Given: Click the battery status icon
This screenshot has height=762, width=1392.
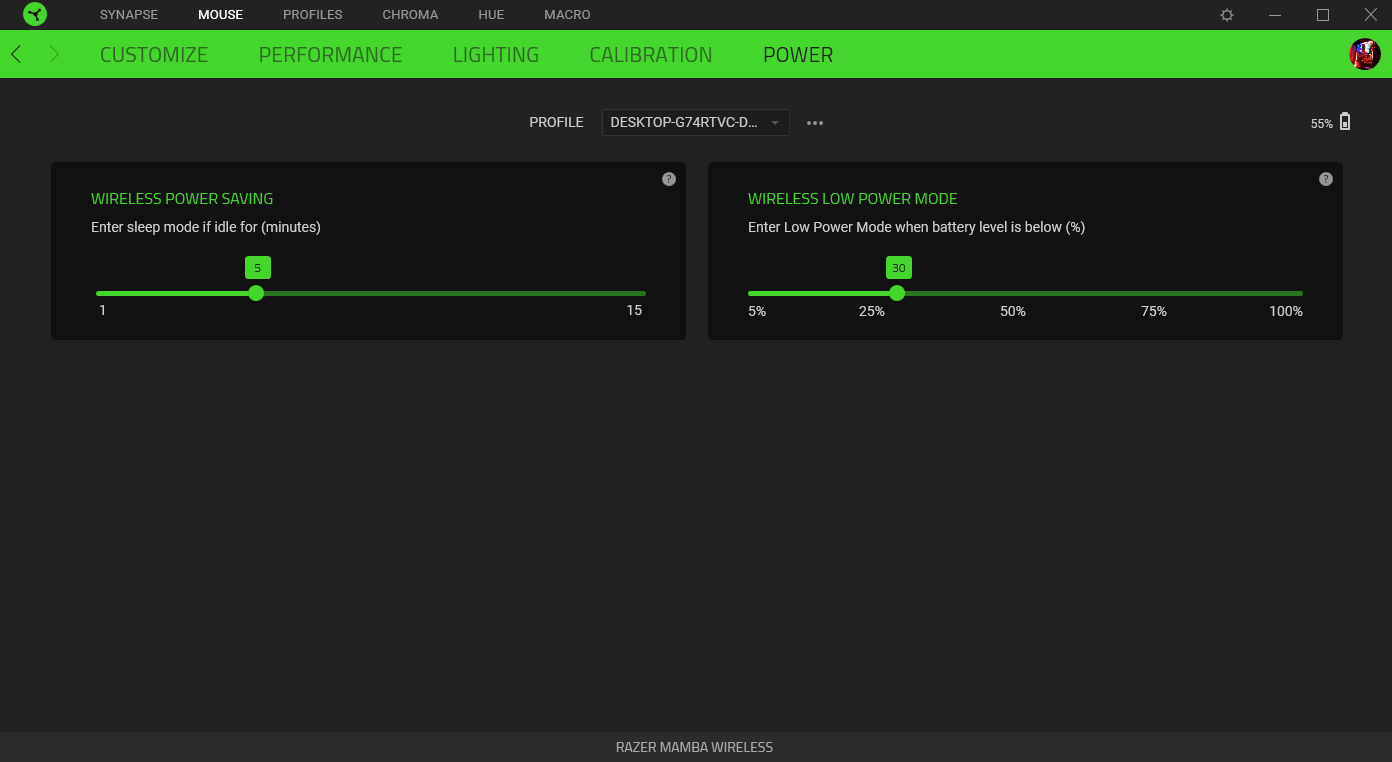Looking at the screenshot, I should pos(1345,122).
